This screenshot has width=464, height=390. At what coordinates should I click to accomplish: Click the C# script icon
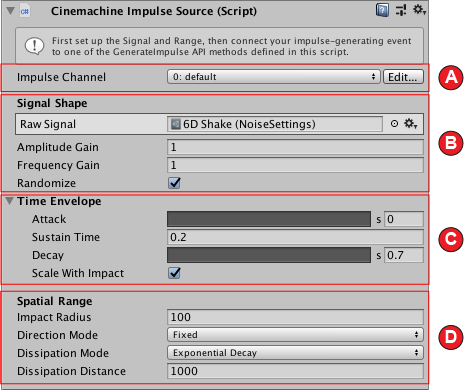click(x=24, y=11)
